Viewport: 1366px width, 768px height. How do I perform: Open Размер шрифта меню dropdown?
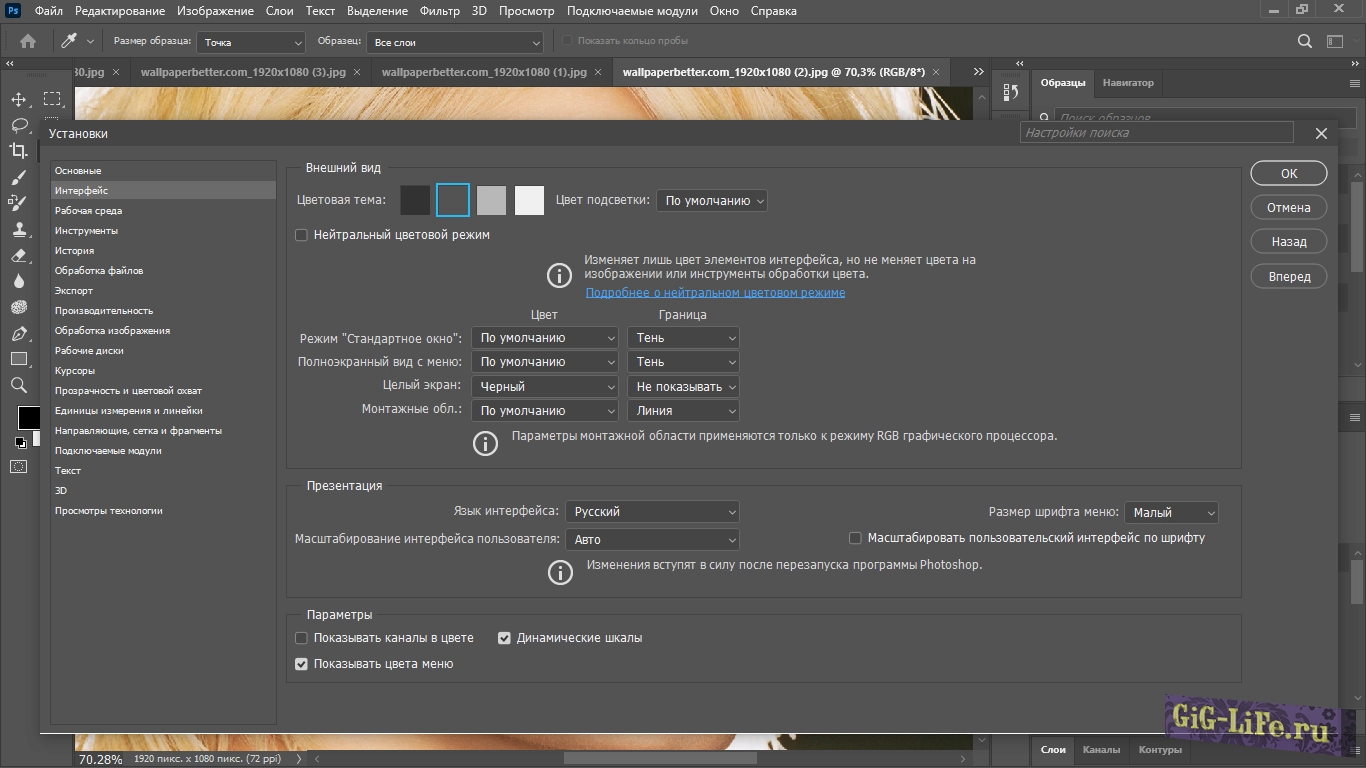coord(1171,512)
